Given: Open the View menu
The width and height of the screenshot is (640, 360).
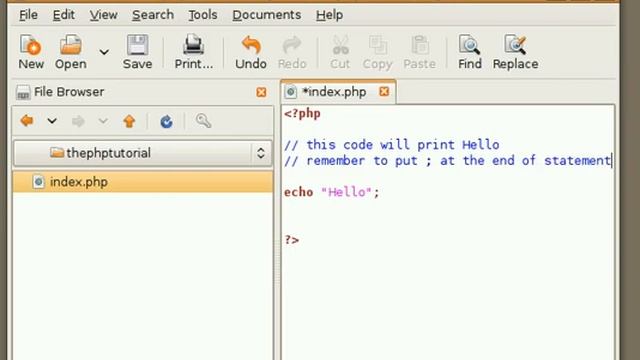Looking at the screenshot, I should coord(104,15).
